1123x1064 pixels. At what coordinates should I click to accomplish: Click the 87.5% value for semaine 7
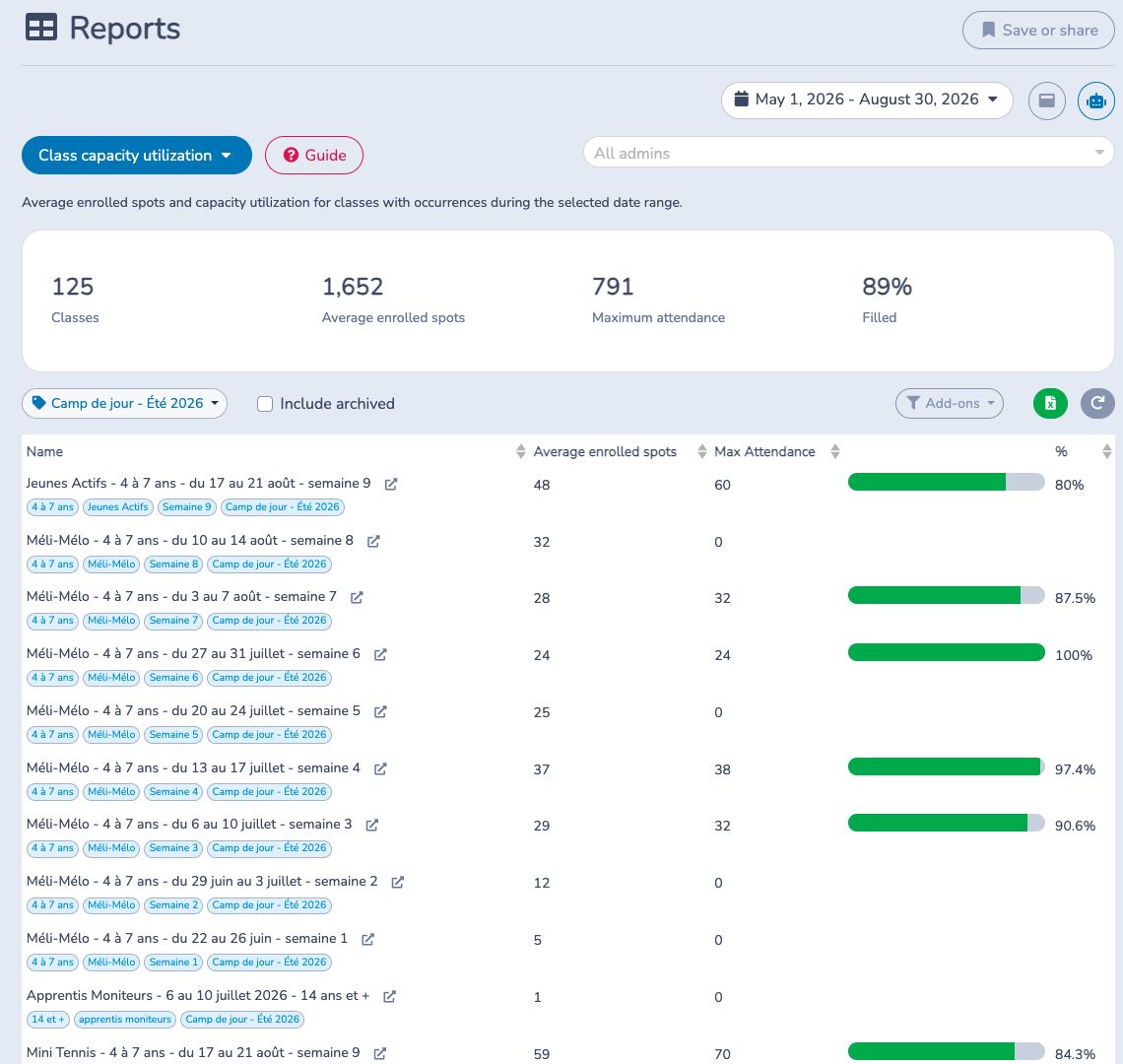1075,598
